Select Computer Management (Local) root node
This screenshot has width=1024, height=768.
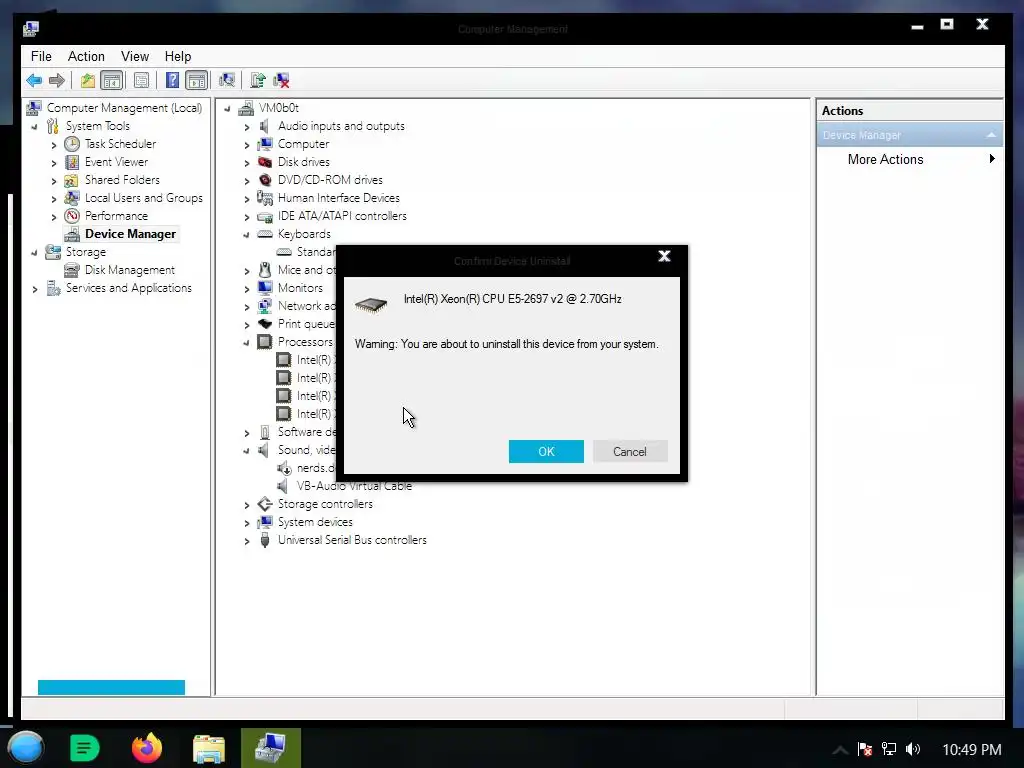[x=124, y=108]
